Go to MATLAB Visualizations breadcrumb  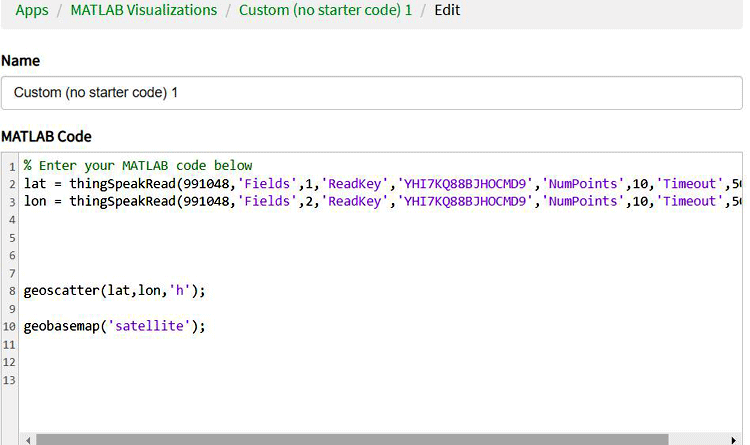coord(143,10)
